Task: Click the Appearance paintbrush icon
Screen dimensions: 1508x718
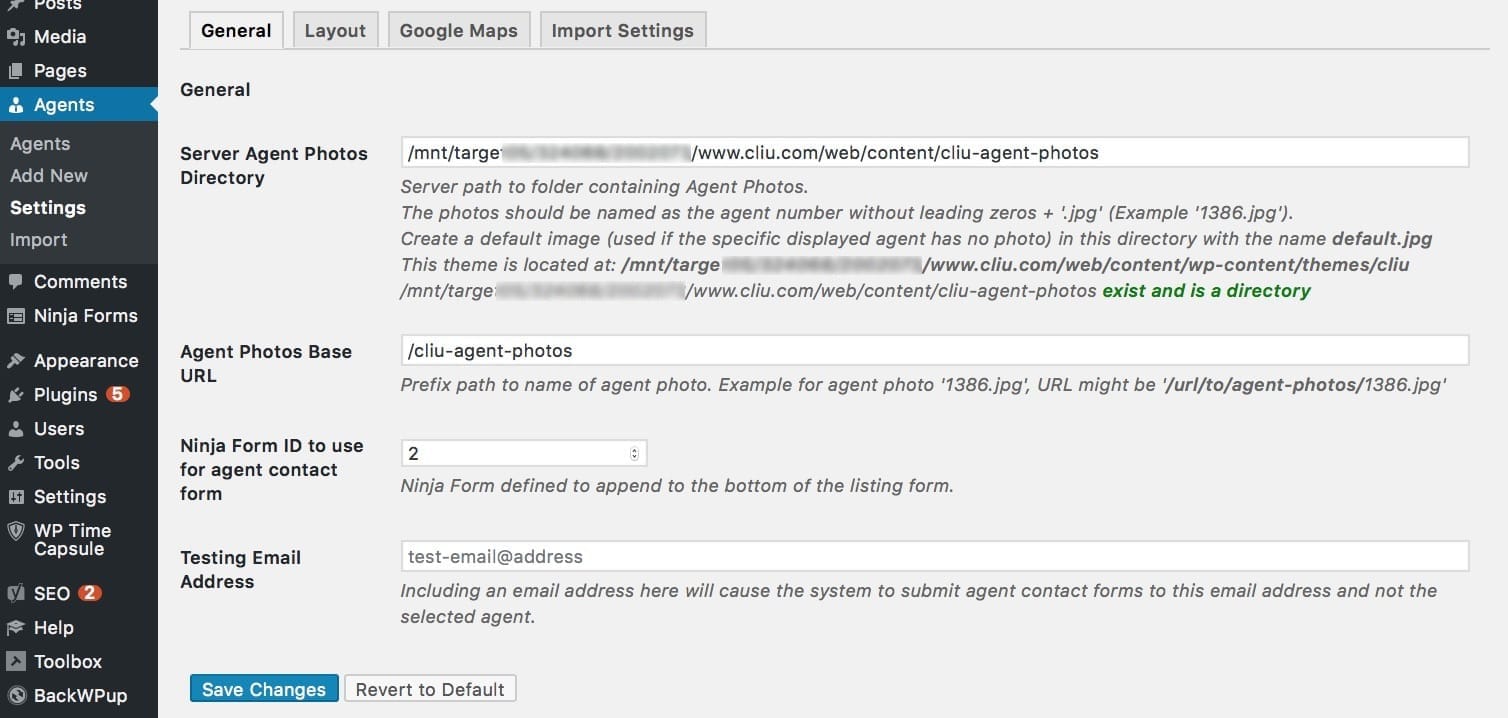Action: coord(16,361)
